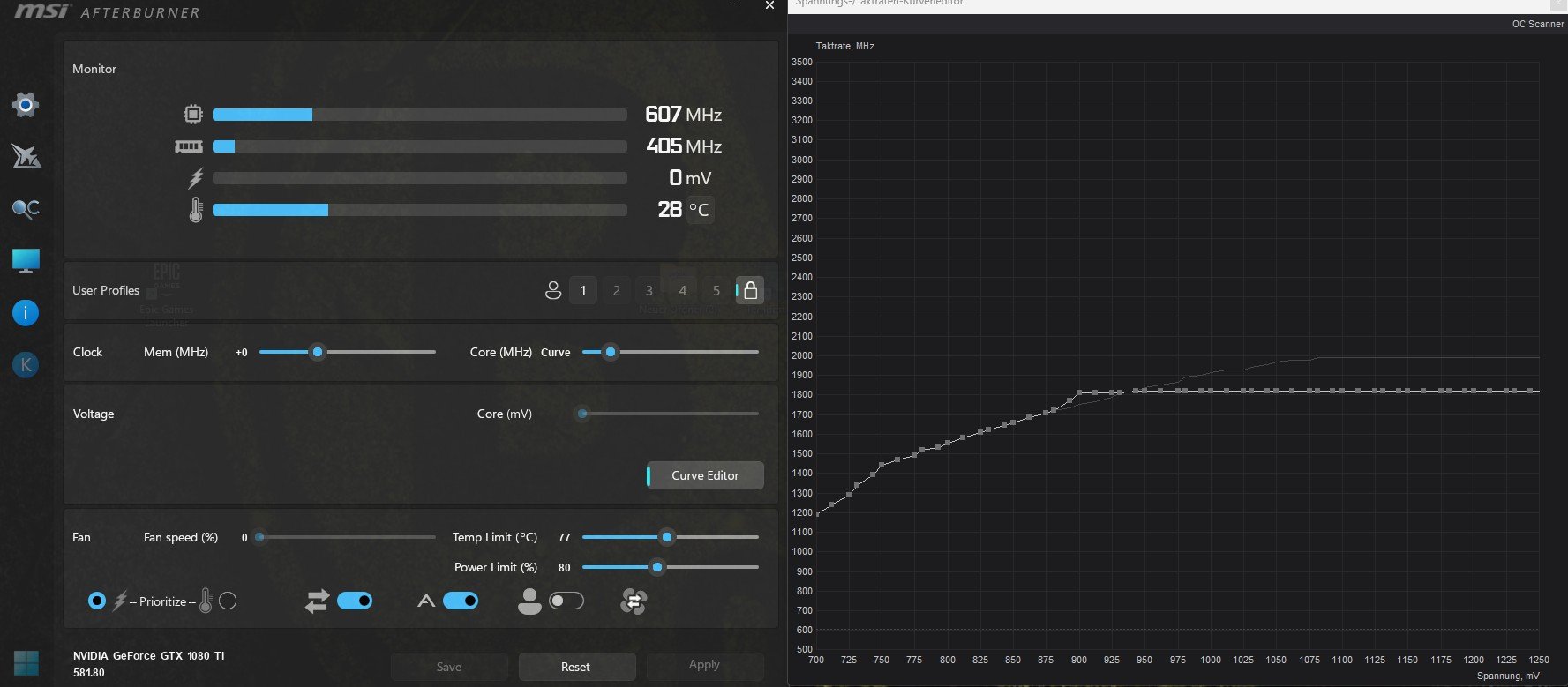Click the driver version 581.80 text

pyautogui.click(x=88, y=673)
